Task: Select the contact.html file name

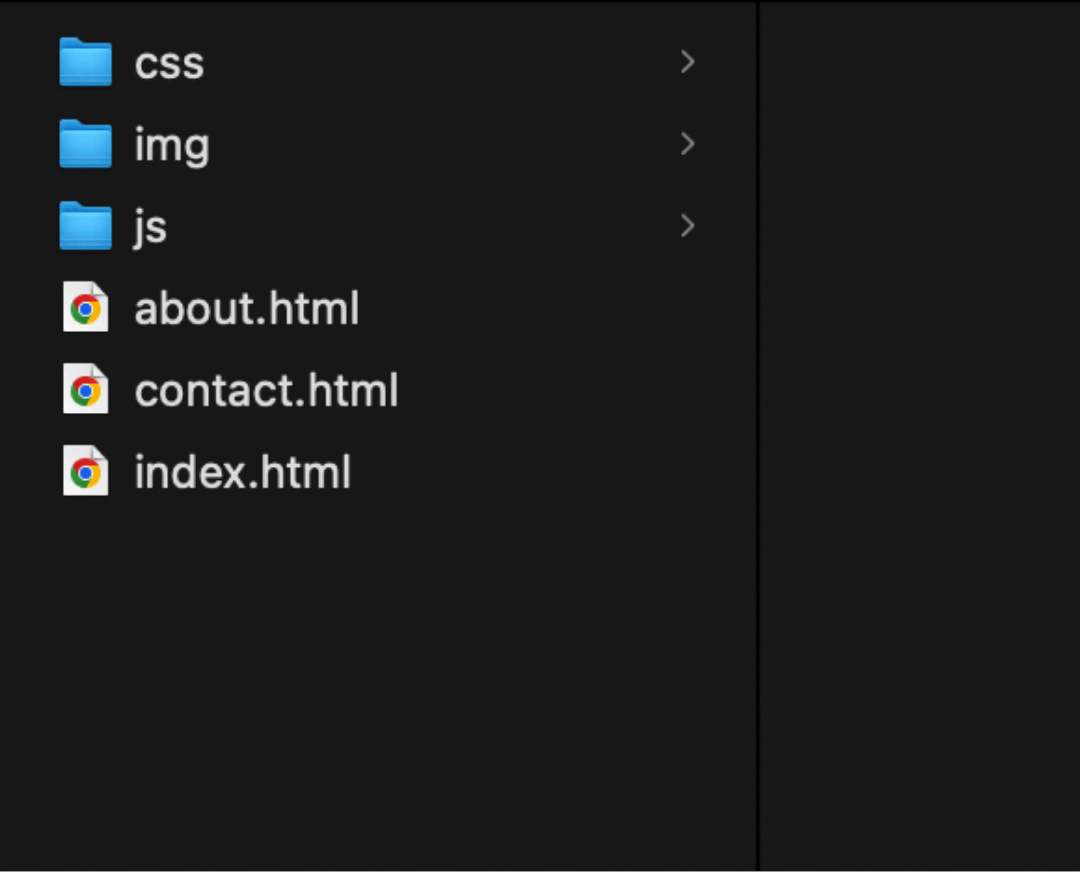Action: click(x=267, y=390)
